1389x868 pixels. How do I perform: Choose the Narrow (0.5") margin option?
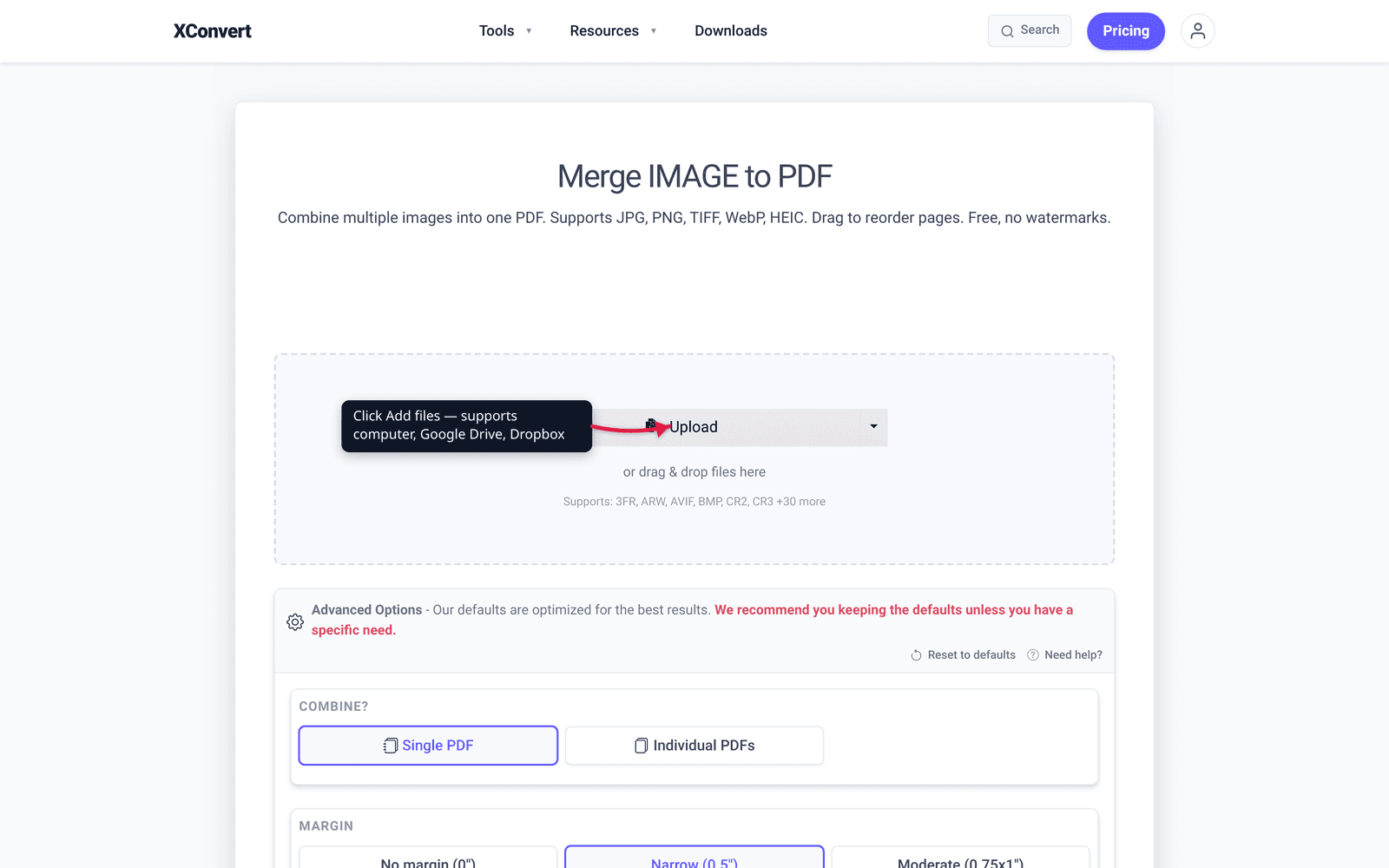coord(694,858)
